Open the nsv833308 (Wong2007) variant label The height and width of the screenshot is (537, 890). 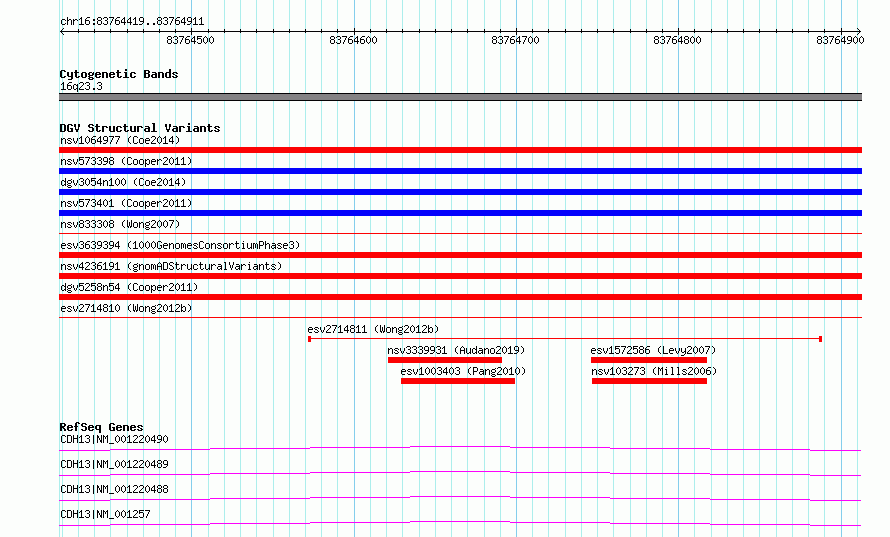click(x=120, y=224)
